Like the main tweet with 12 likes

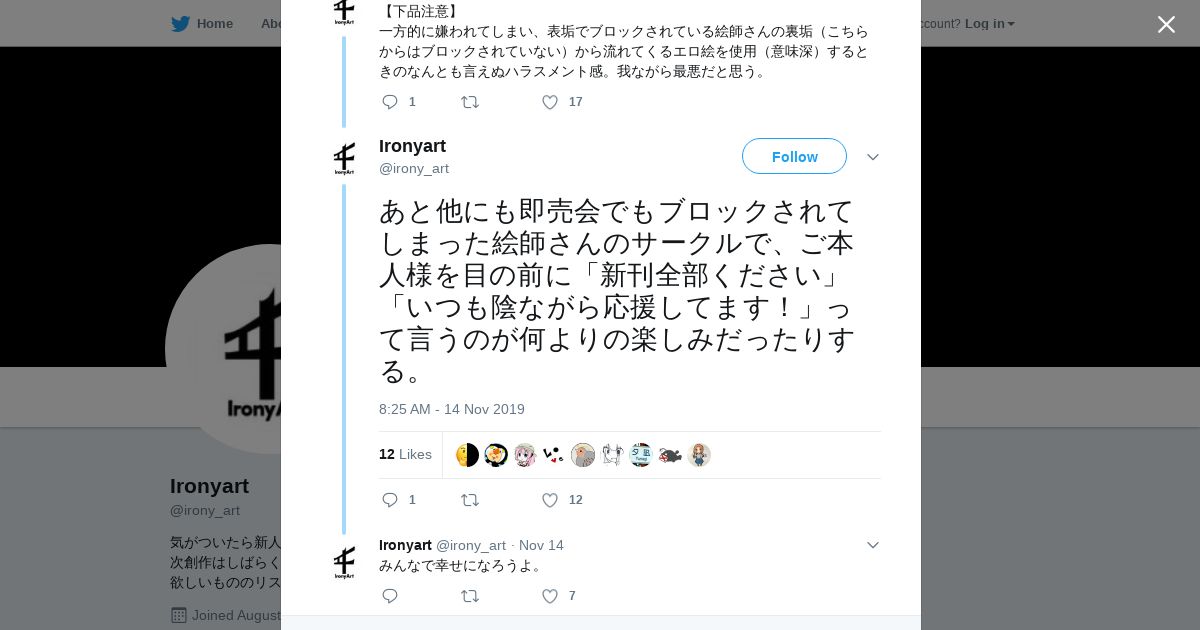pos(550,500)
